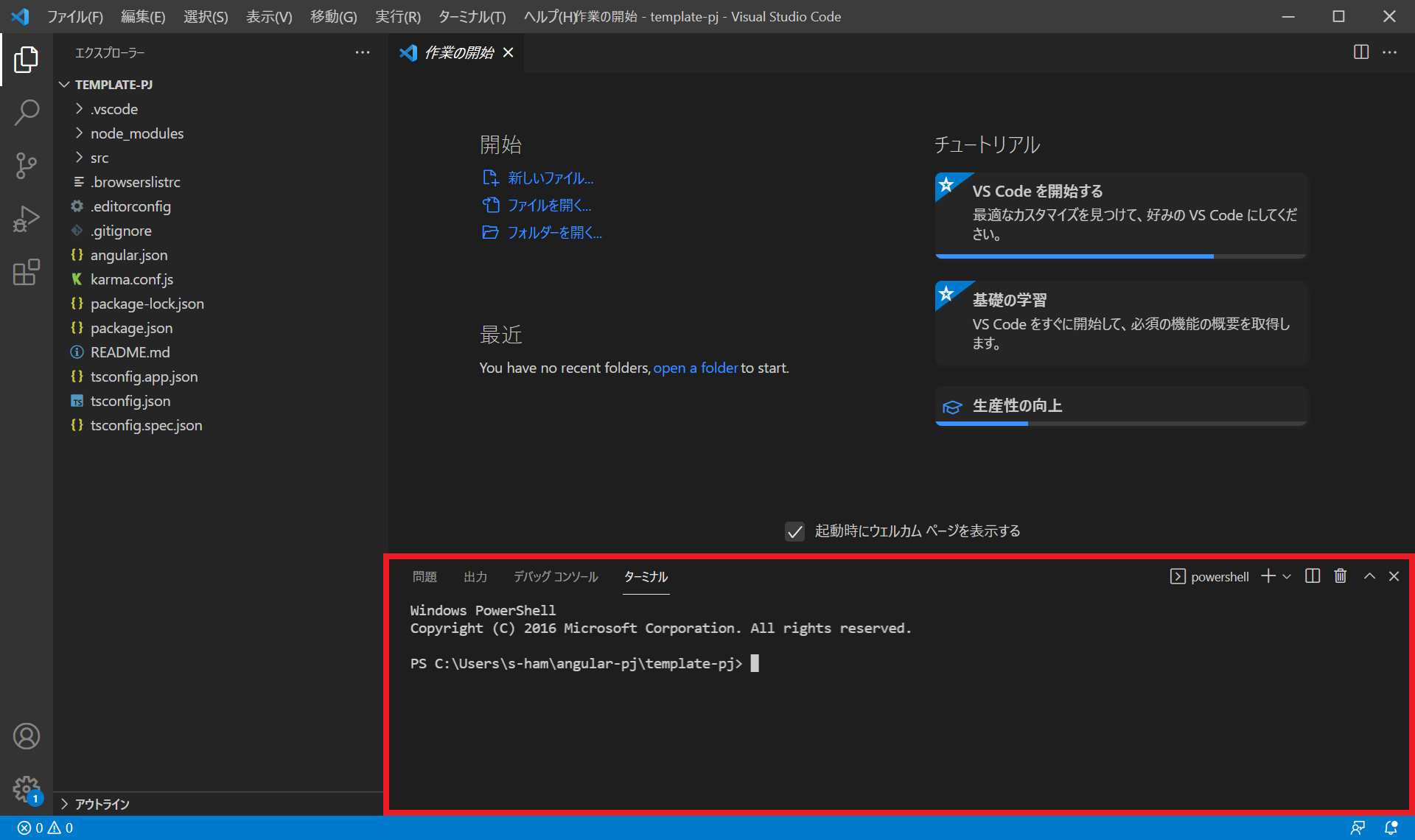The height and width of the screenshot is (840, 1415).
Task: Click the 'open a folder' link
Action: pyautogui.click(x=695, y=368)
